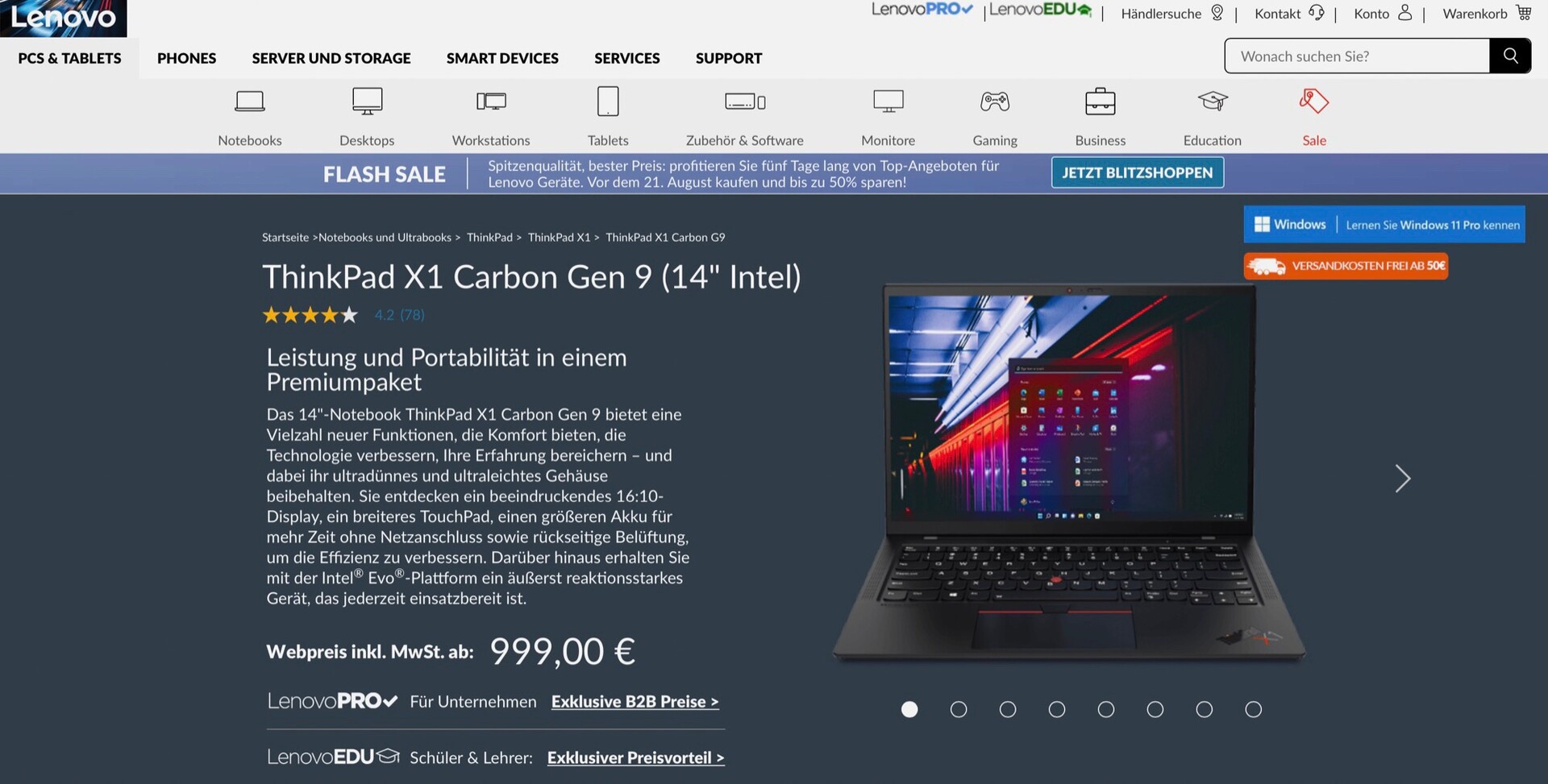This screenshot has height=784, width=1548.
Task: Open the Smart Devices menu
Action: coord(502,58)
